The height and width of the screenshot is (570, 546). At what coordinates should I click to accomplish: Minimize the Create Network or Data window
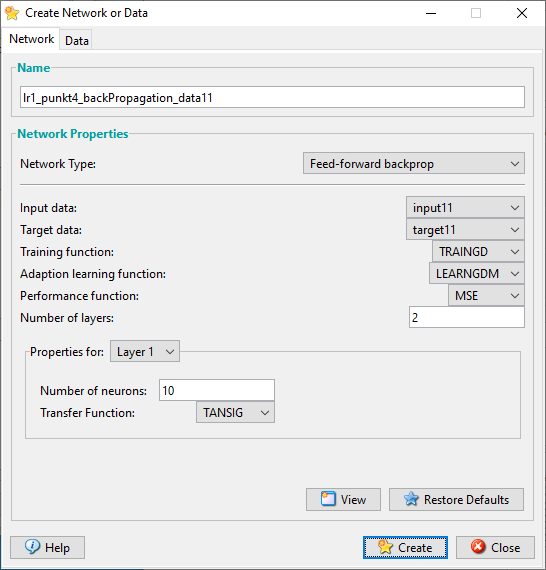[431, 13]
